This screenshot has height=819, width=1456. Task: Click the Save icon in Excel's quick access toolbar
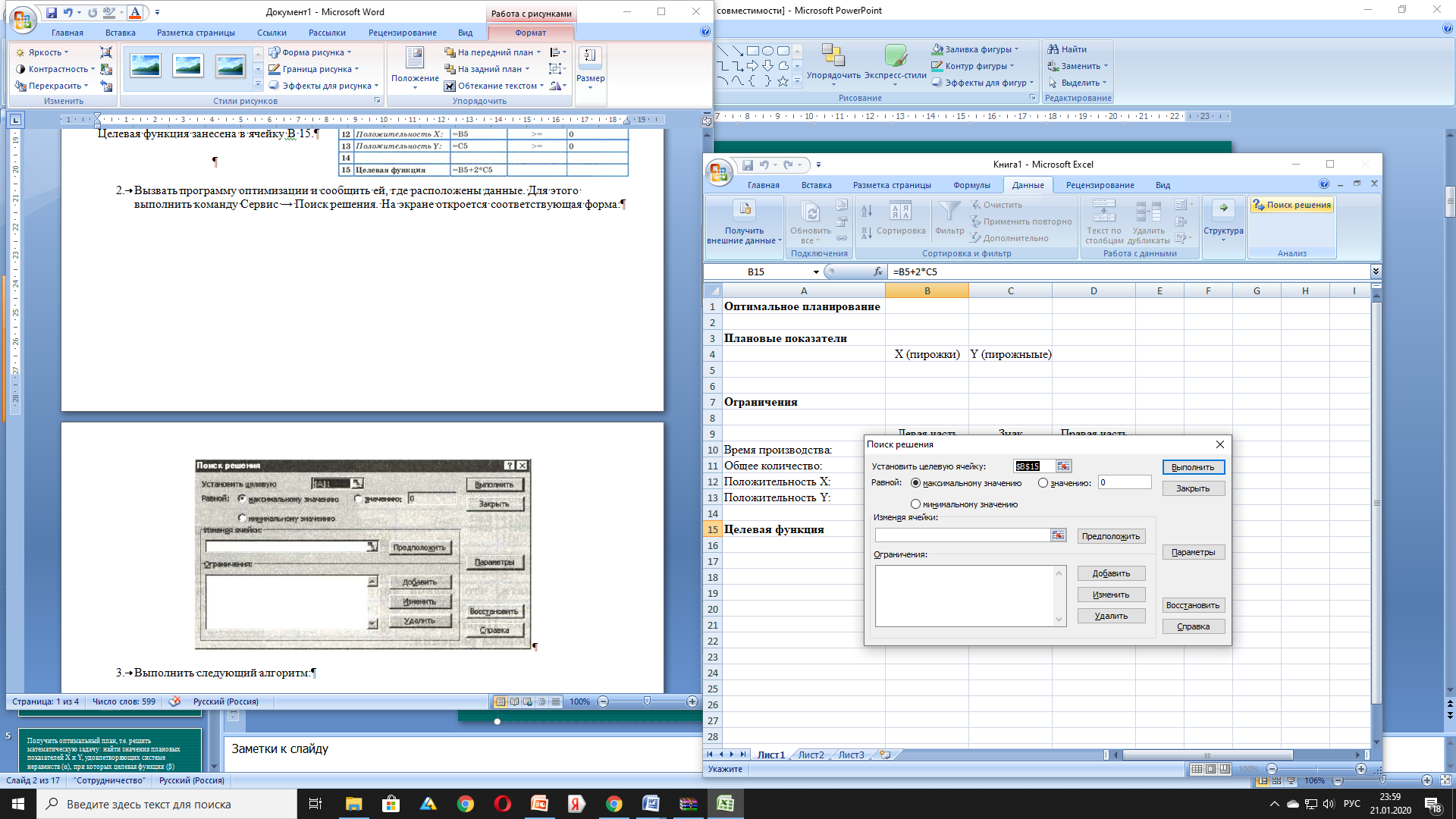pos(748,165)
